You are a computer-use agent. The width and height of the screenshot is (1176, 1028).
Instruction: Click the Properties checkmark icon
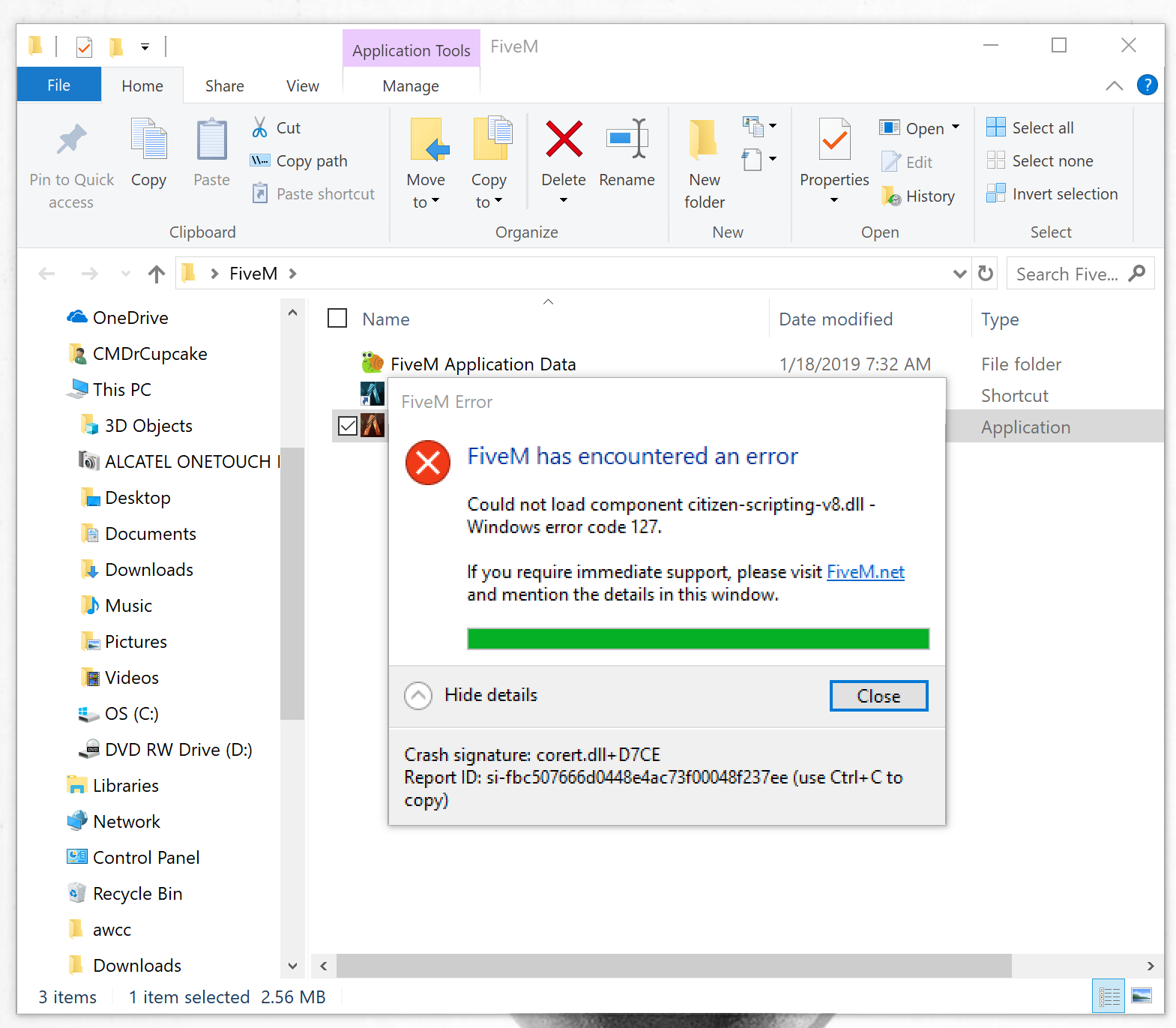(x=834, y=139)
